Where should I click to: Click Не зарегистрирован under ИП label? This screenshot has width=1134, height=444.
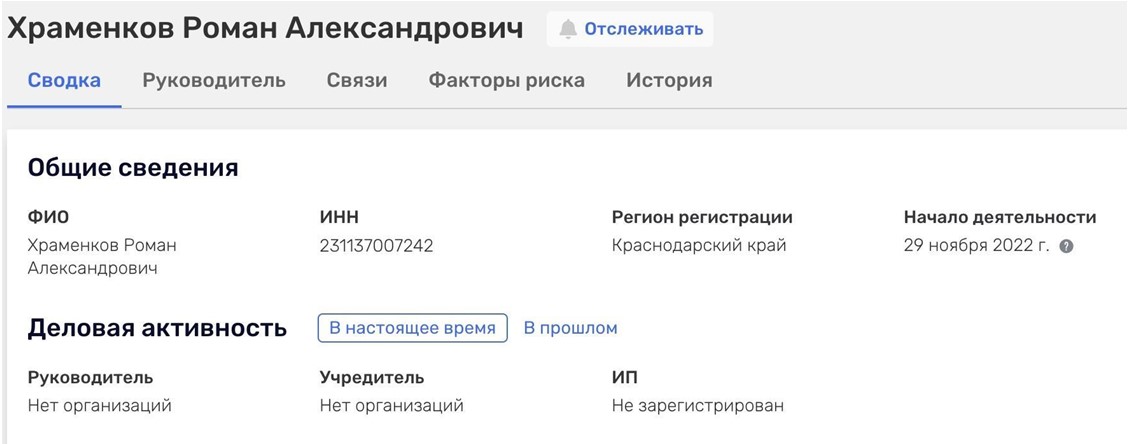coord(698,405)
